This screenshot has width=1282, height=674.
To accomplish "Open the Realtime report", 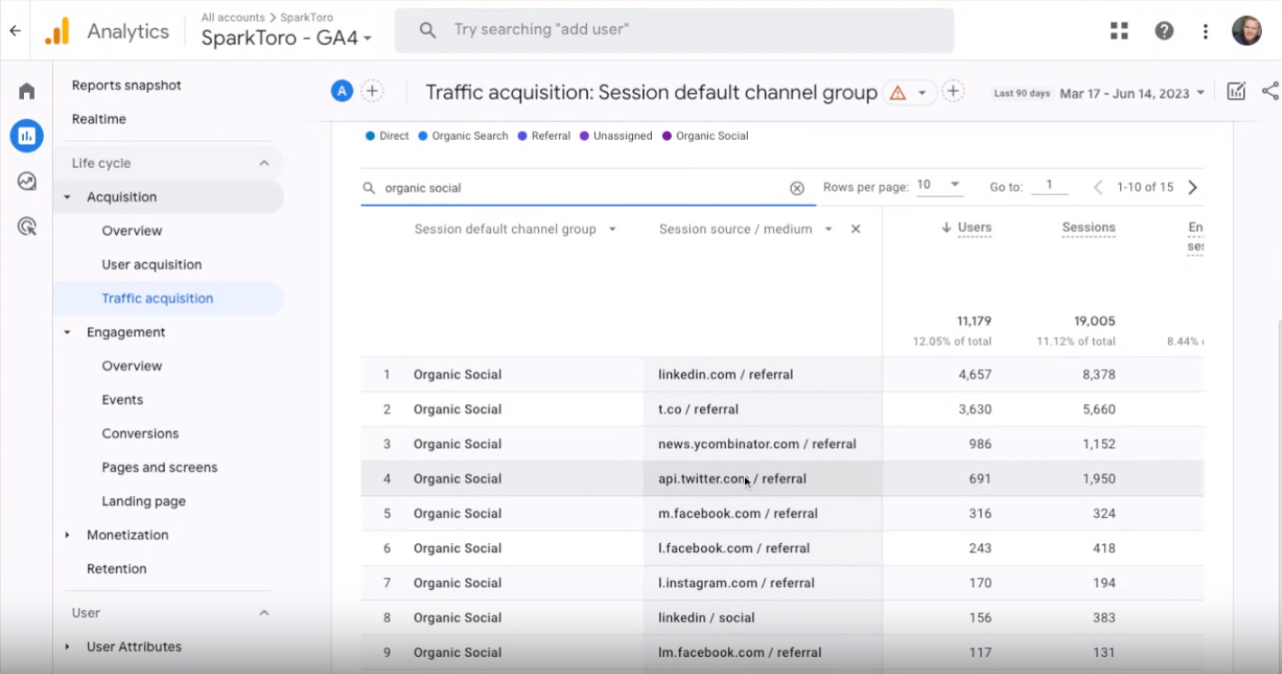I will (x=99, y=119).
